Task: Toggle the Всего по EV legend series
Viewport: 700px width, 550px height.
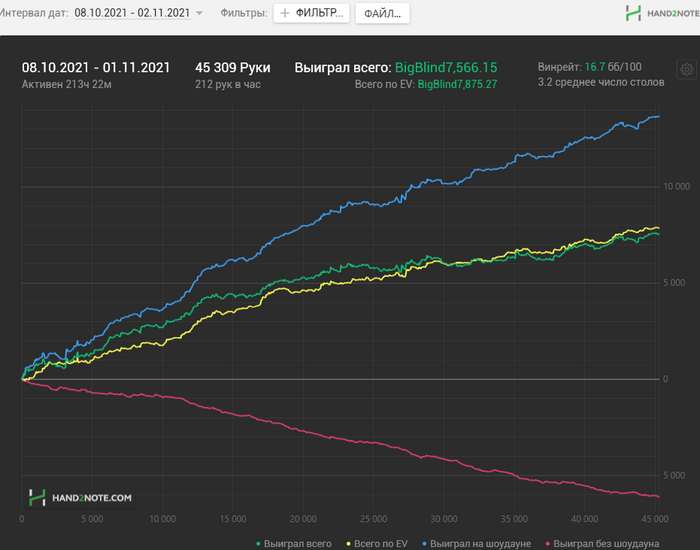Action: click(377, 544)
